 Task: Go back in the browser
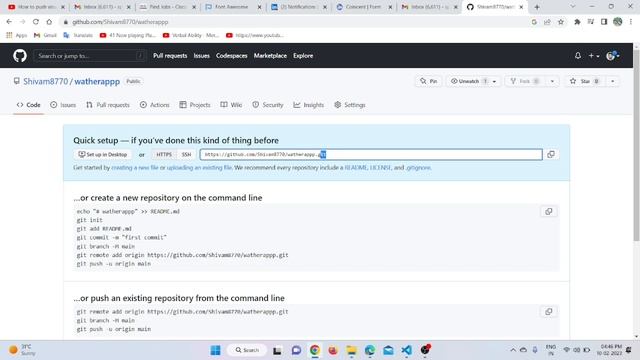9,22
